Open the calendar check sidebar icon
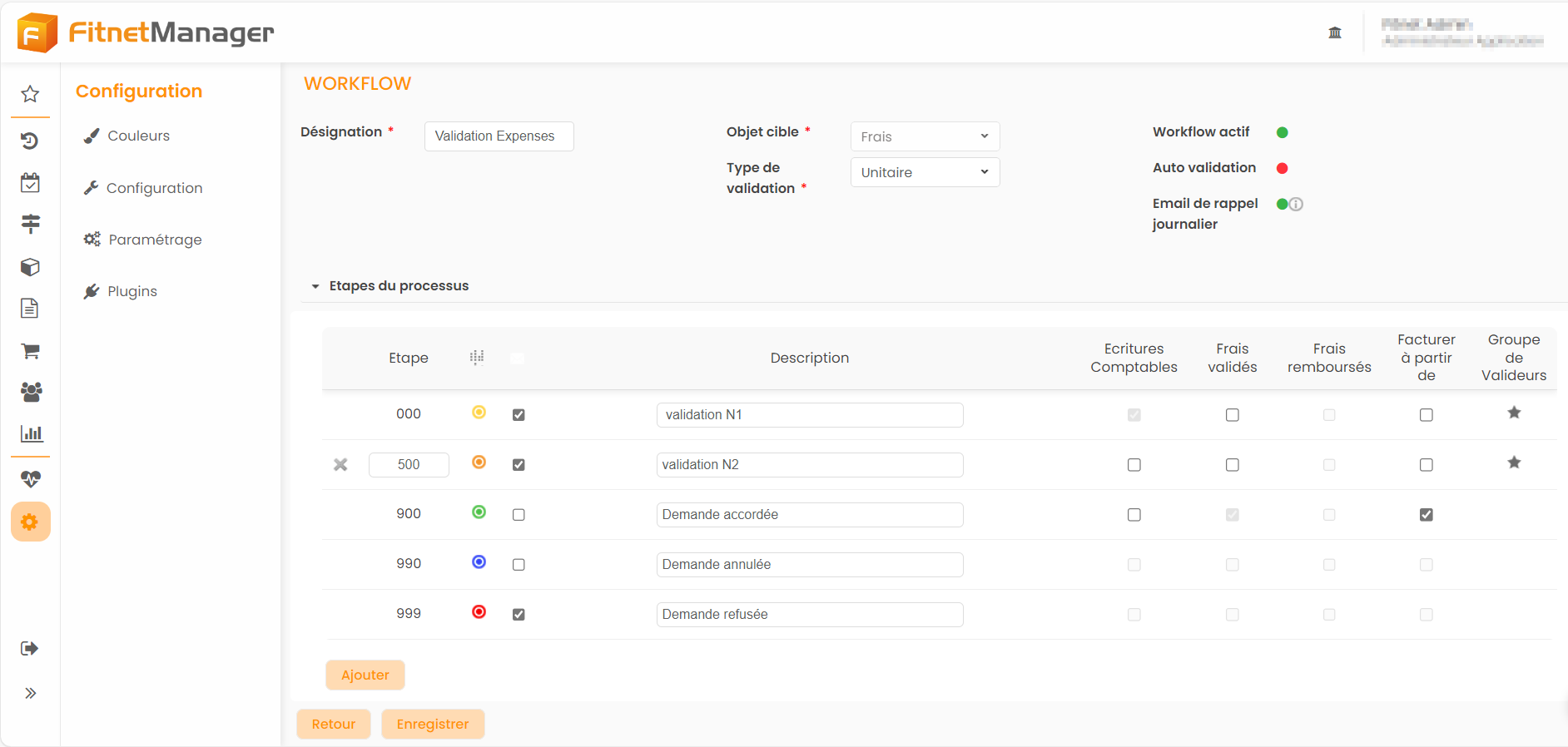Image resolution: width=1568 pixels, height=747 pixels. (x=30, y=183)
